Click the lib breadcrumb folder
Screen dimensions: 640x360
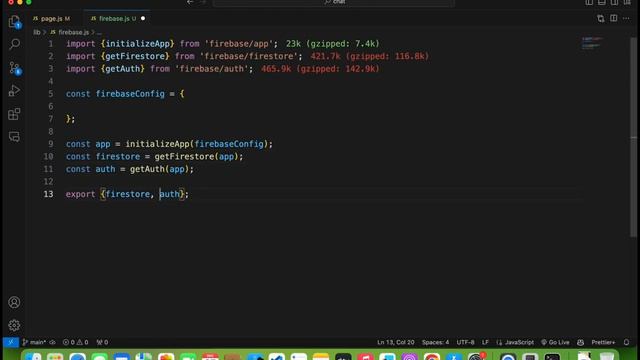click(37, 32)
